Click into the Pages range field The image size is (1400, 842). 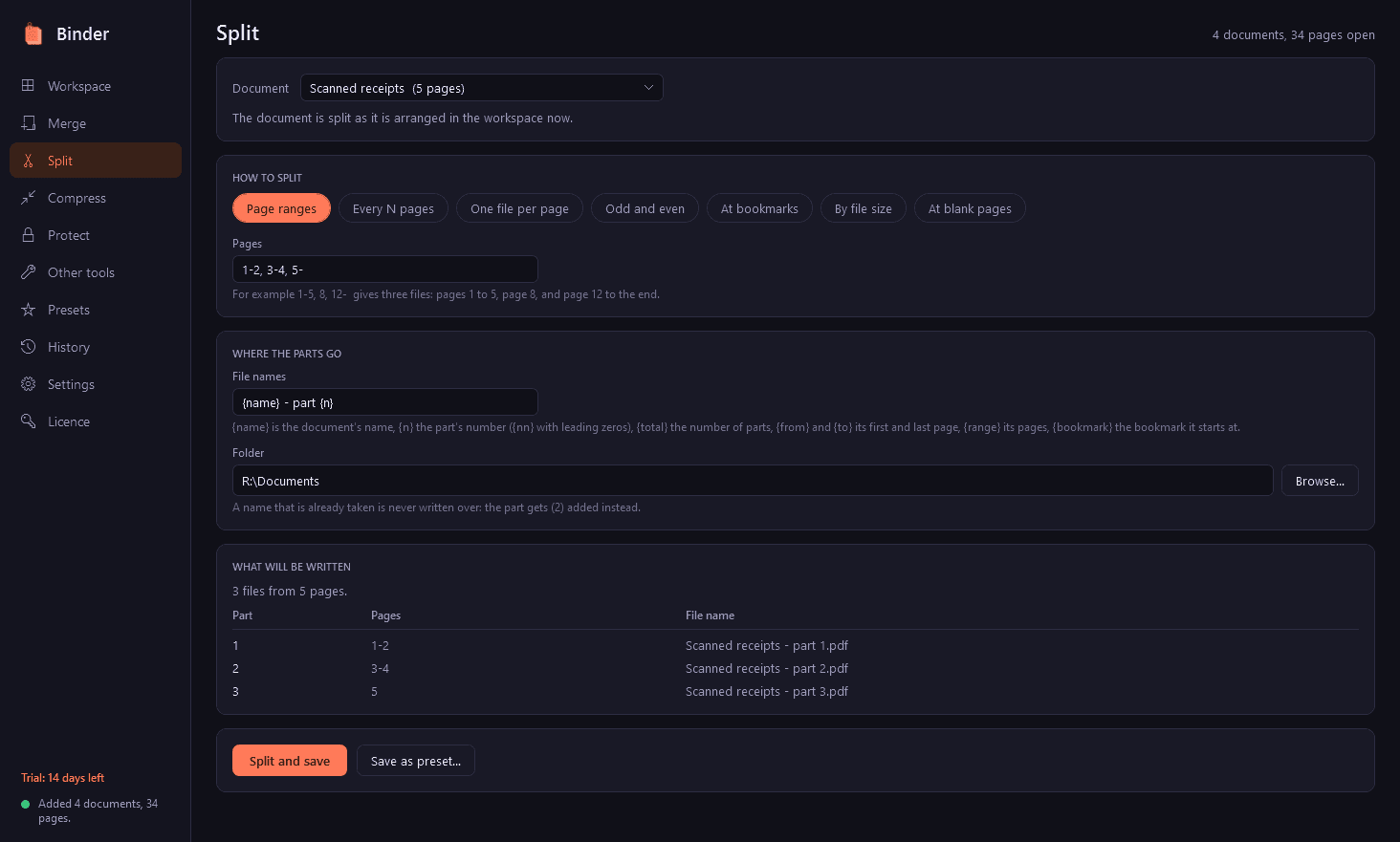click(x=384, y=270)
